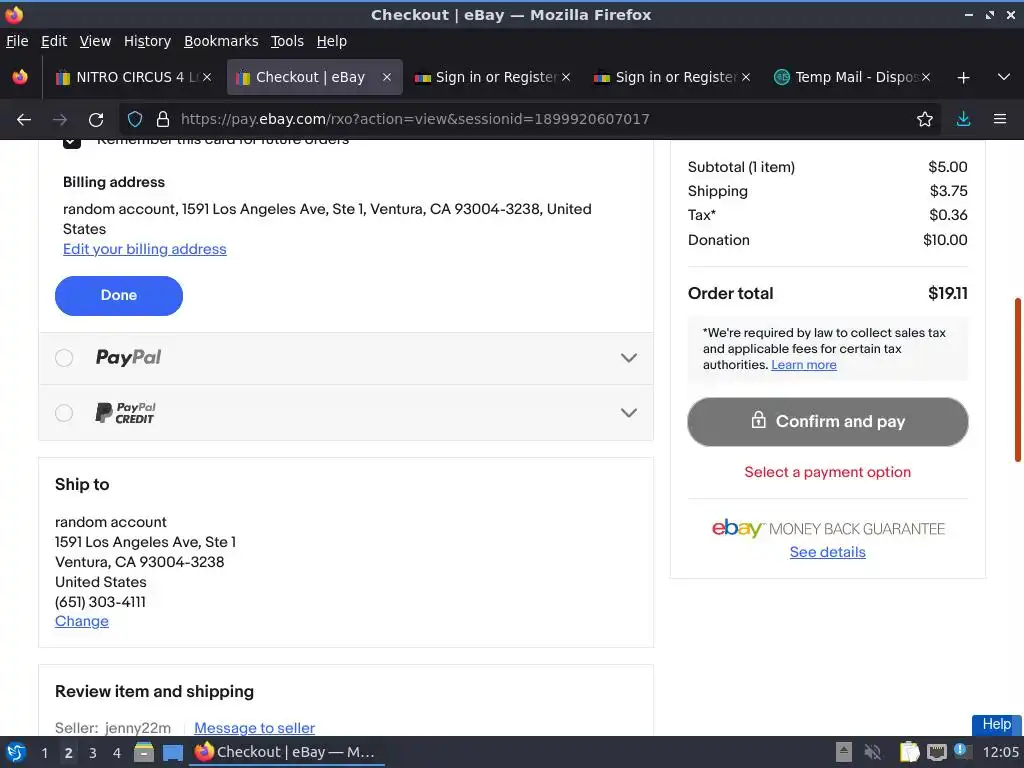Click the network monitor icon in tray
1024x768 pixels.
(x=936, y=752)
